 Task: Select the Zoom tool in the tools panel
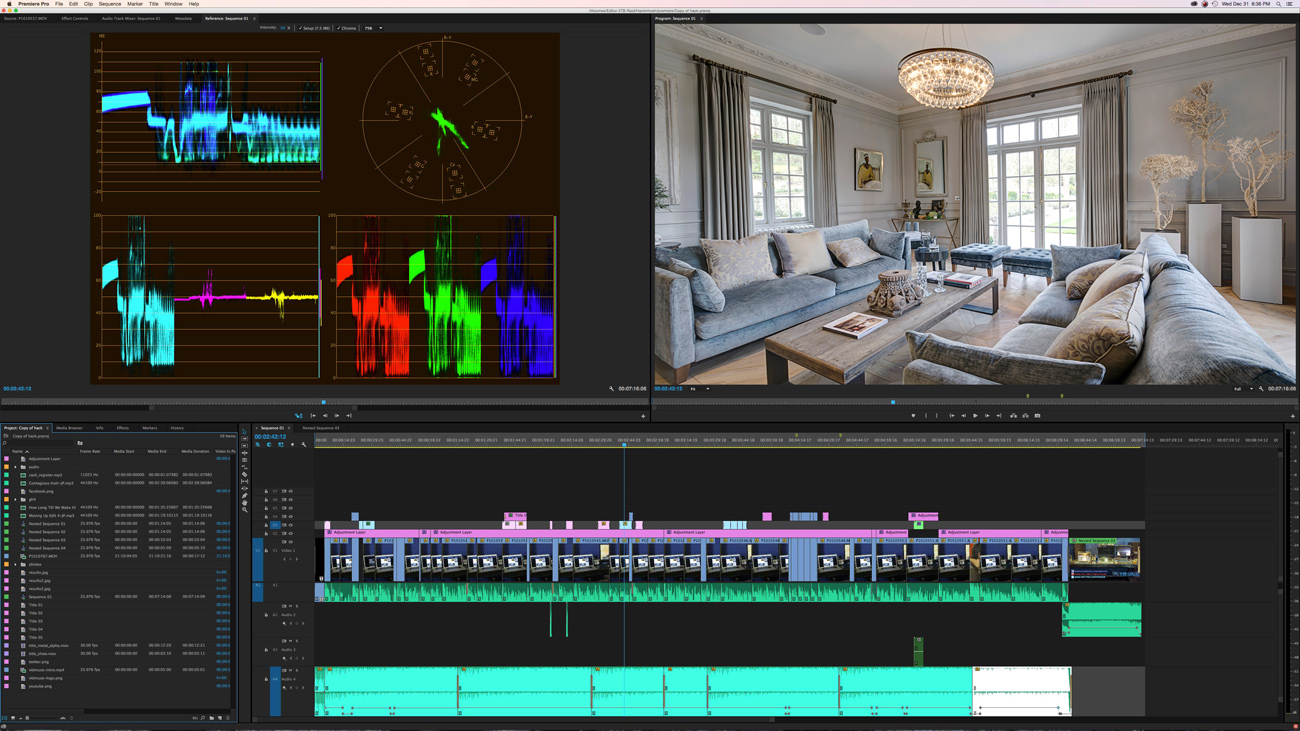[244, 510]
